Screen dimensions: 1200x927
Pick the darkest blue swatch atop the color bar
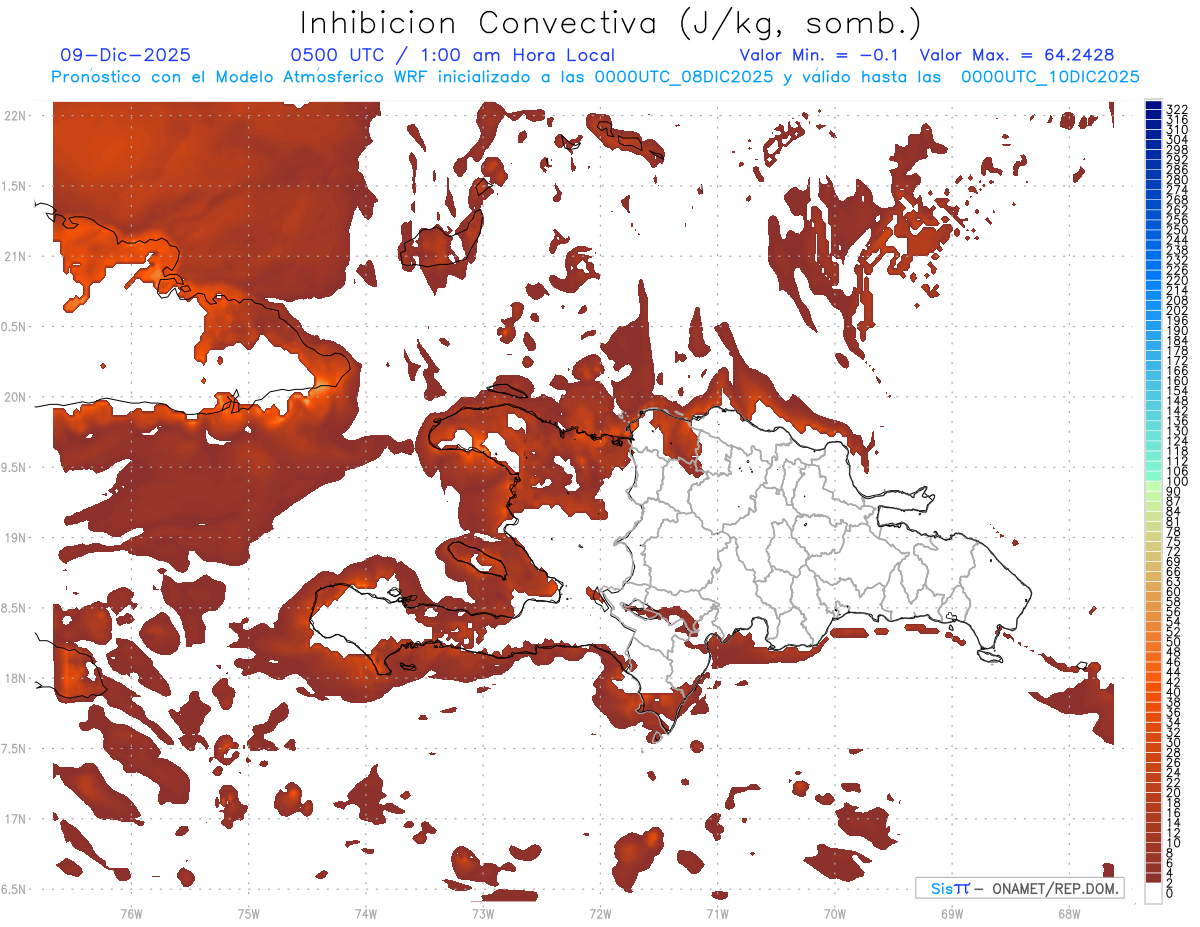[x=1153, y=104]
